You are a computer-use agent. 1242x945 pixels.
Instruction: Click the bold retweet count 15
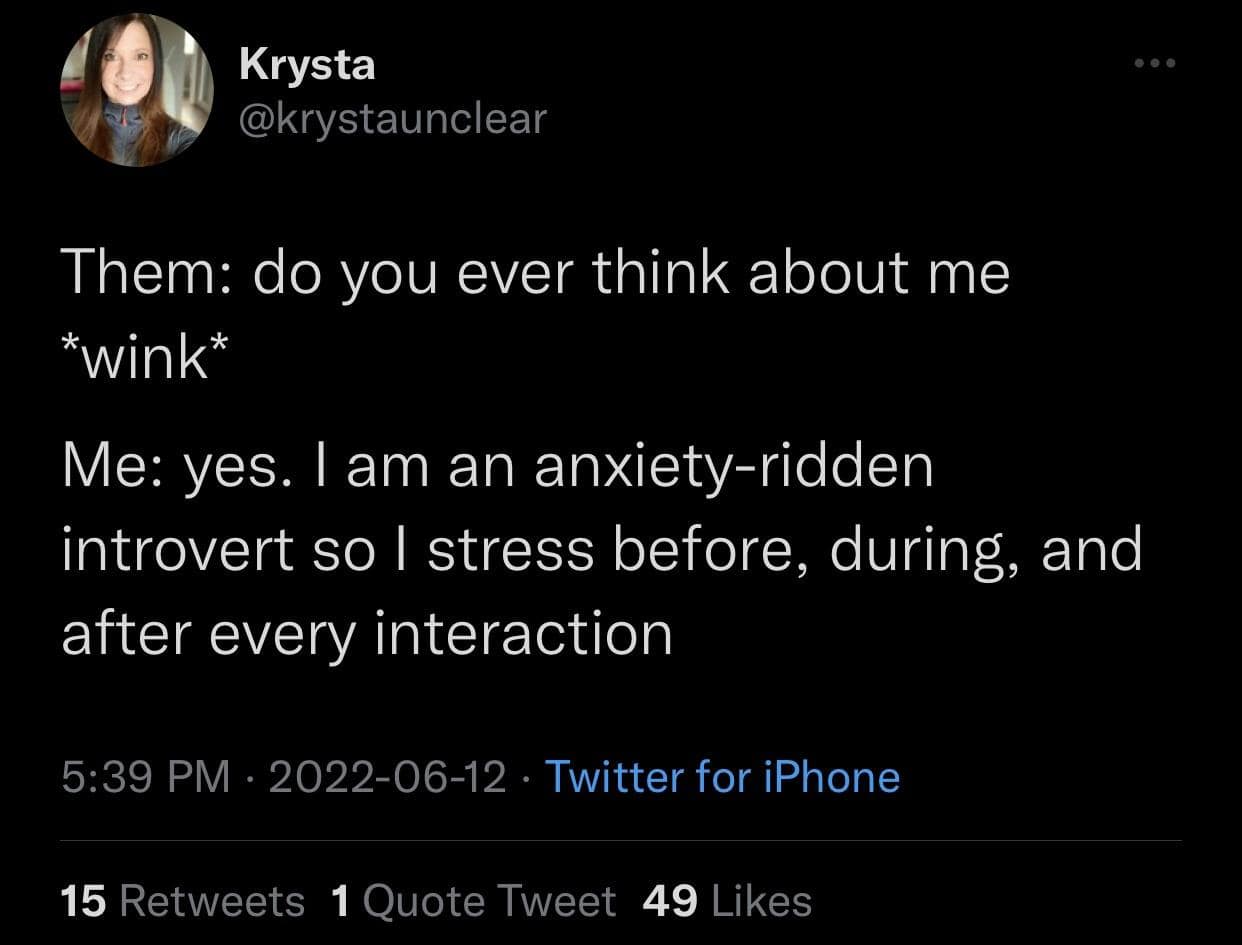[83, 901]
